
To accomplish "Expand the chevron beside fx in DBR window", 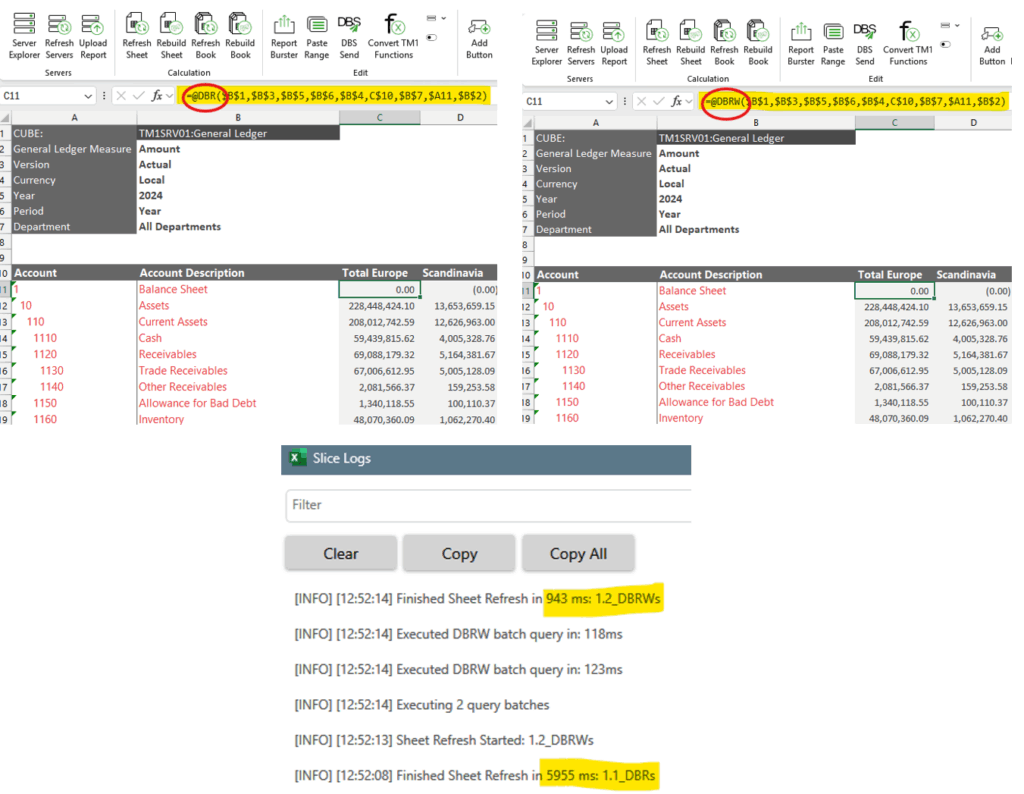I will pyautogui.click(x=170, y=96).
